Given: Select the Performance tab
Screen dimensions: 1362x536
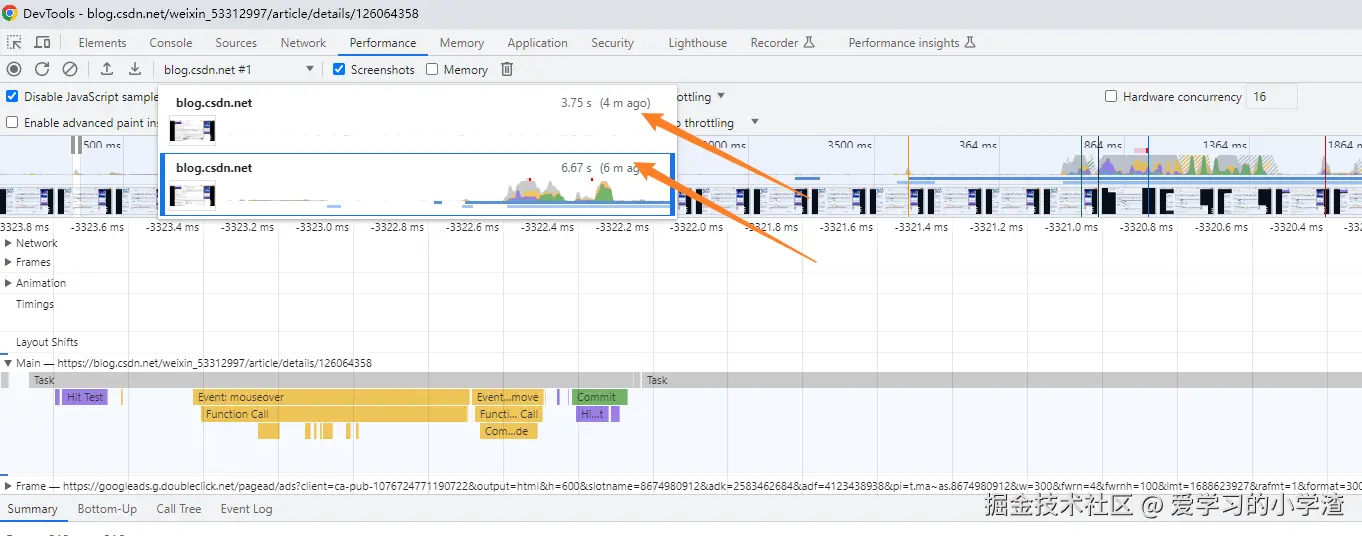Looking at the screenshot, I should point(383,43).
